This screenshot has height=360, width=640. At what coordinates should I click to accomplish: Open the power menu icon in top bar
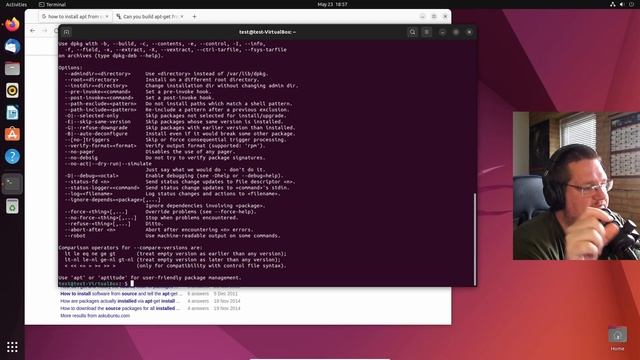coord(631,4)
